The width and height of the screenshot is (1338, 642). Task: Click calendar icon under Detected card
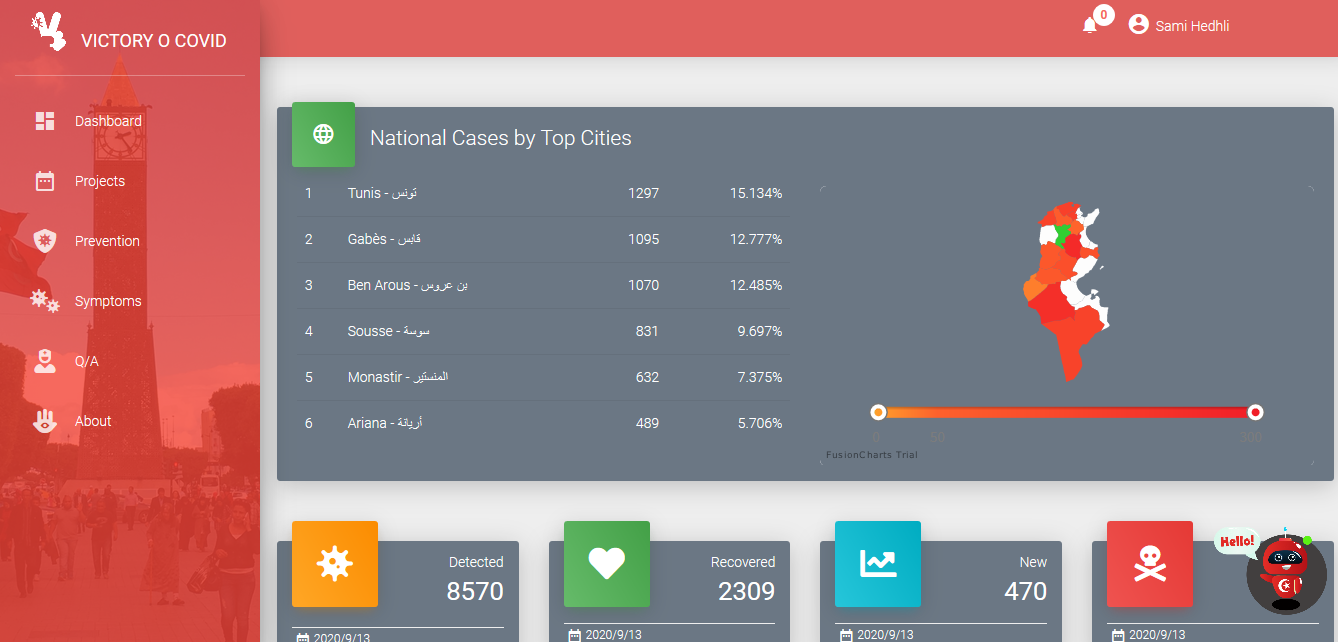click(303, 636)
